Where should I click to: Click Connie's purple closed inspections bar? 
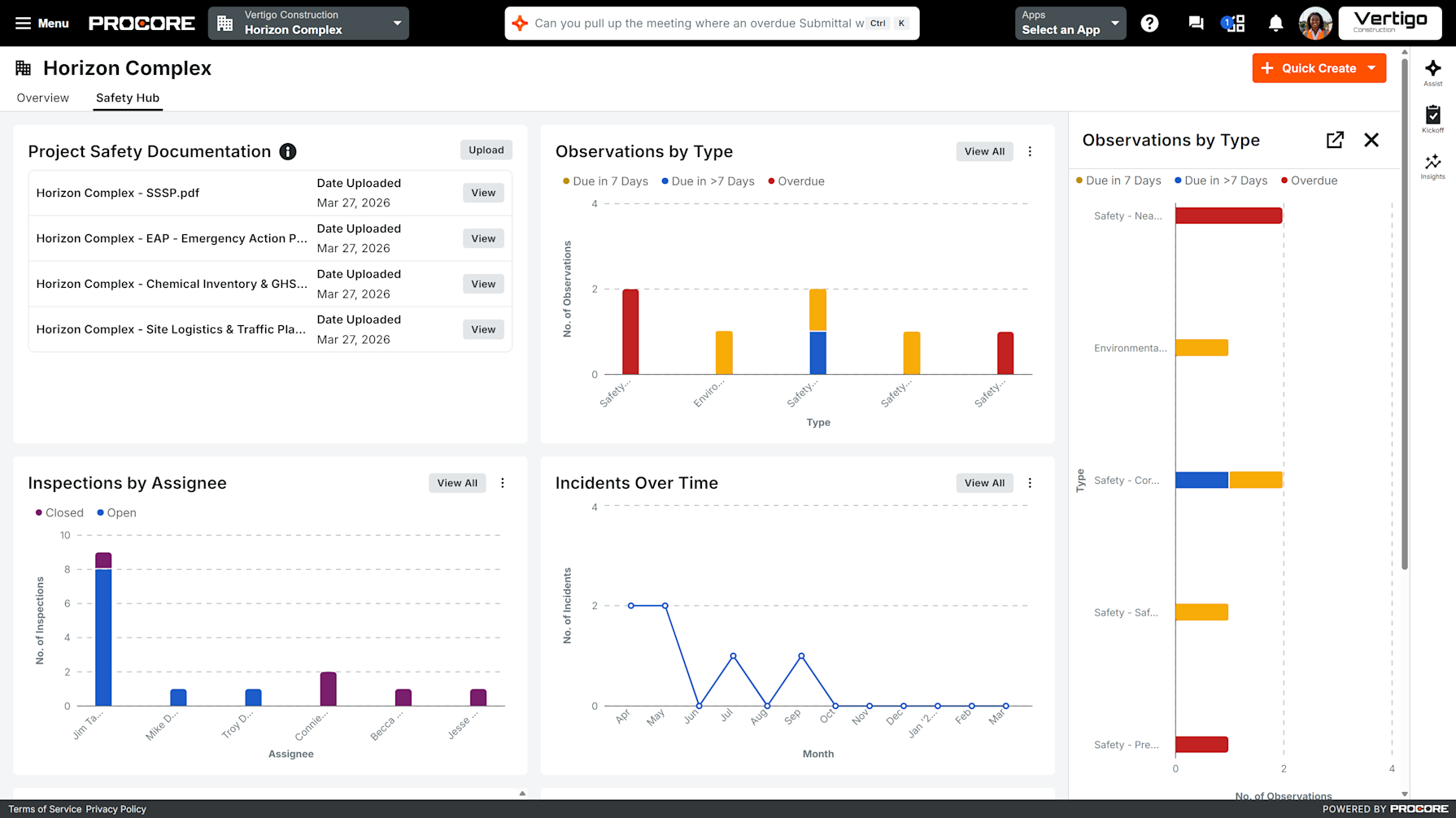[328, 689]
